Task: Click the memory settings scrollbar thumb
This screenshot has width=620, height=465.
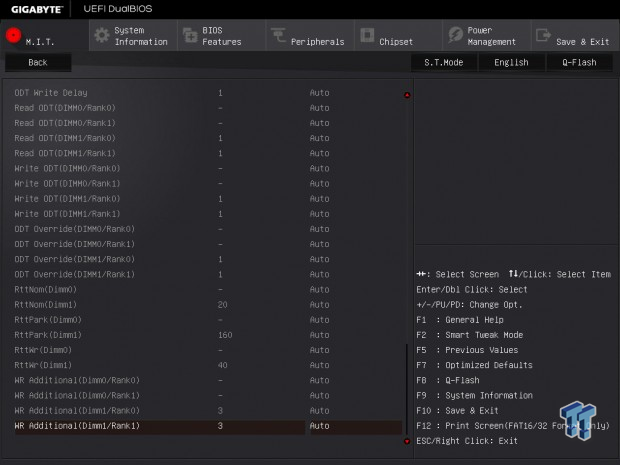Action: pyautogui.click(x=407, y=389)
